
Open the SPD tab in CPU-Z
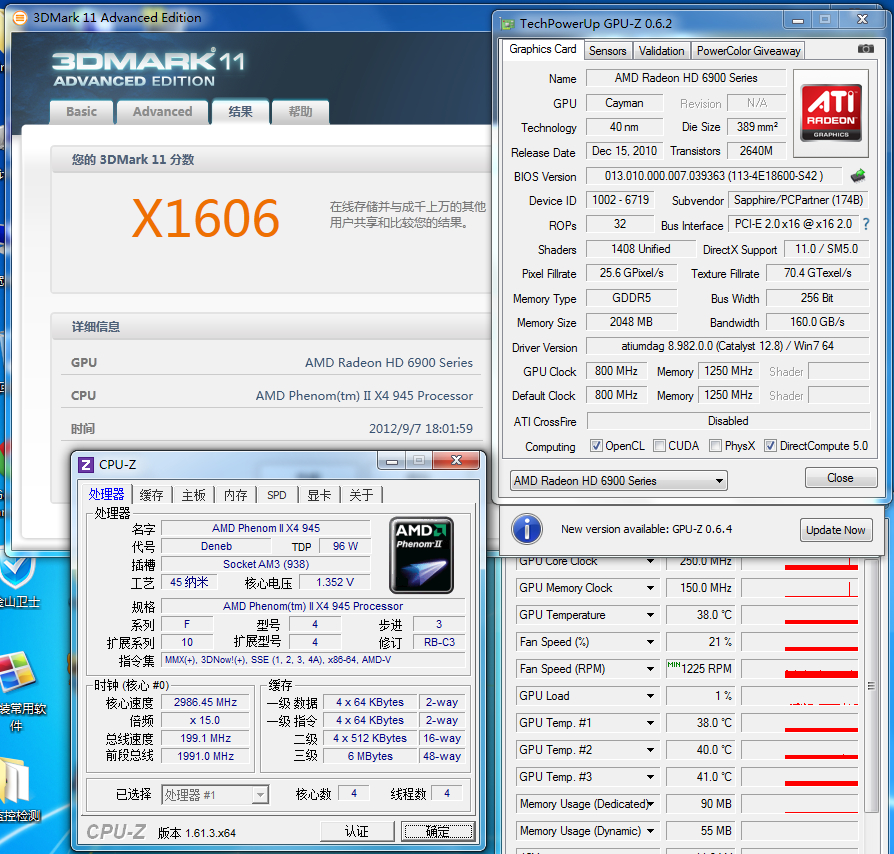(277, 495)
